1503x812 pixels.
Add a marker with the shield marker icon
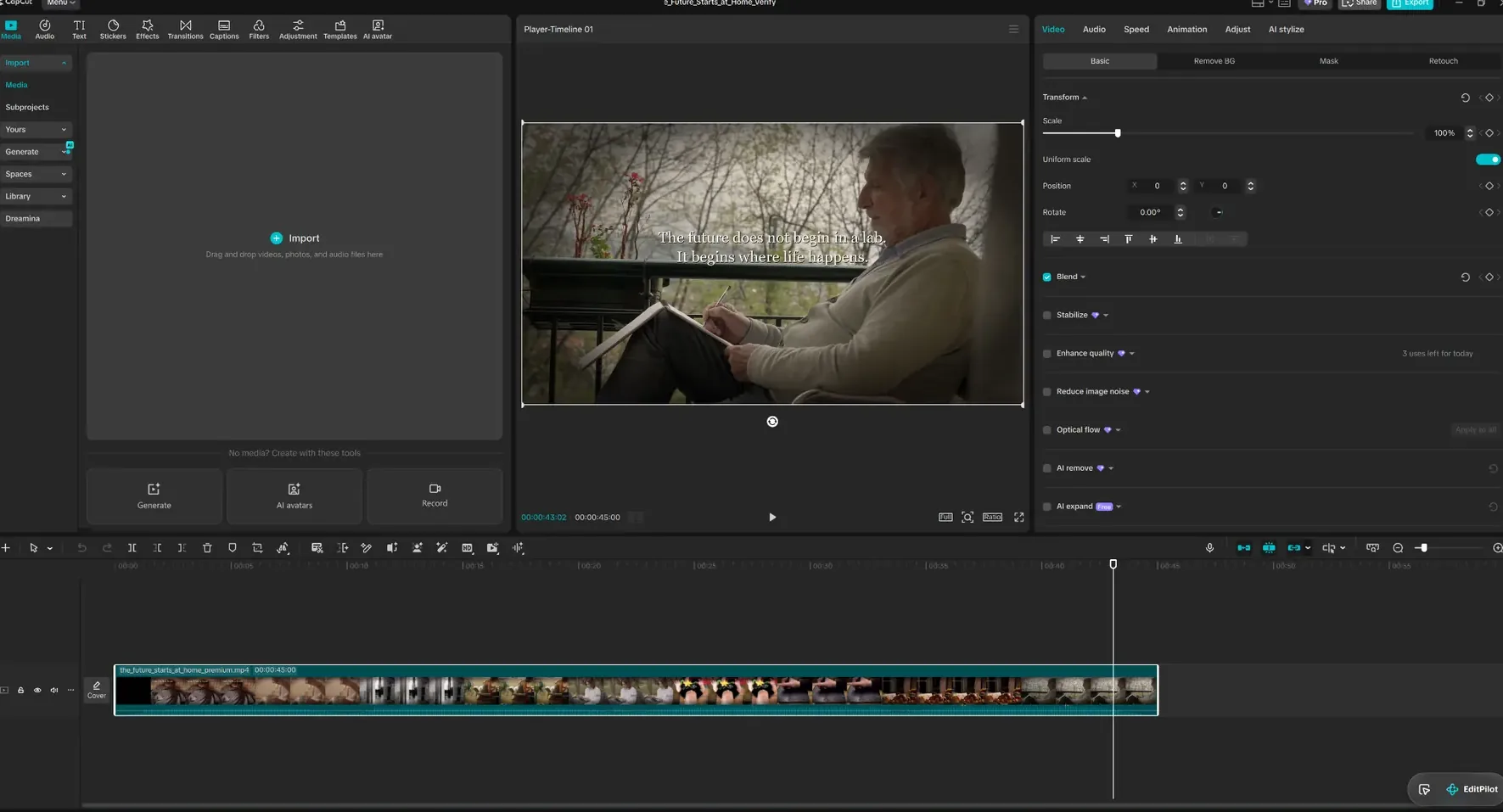pyautogui.click(x=232, y=548)
